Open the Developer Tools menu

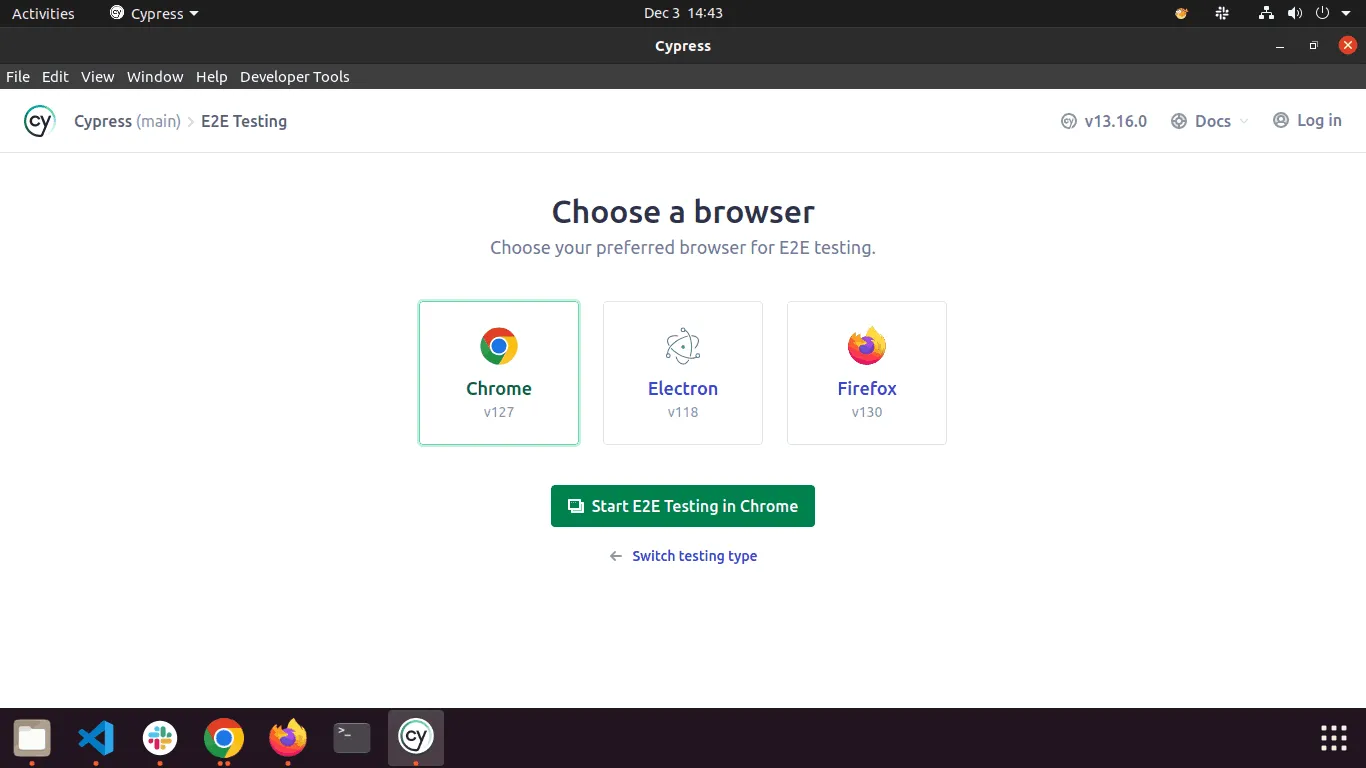(x=295, y=77)
